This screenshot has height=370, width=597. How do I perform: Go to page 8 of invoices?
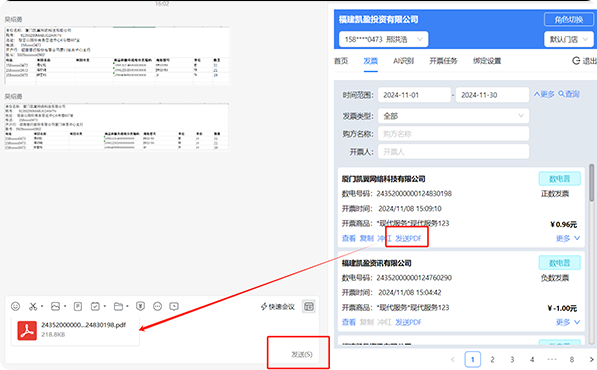click(x=571, y=359)
